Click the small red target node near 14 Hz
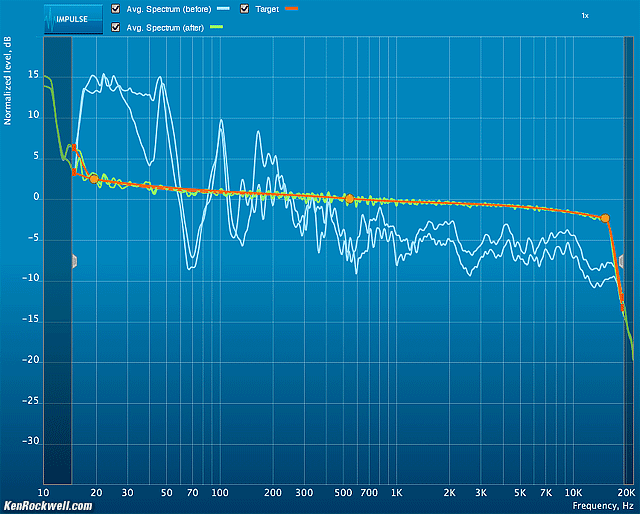The height and width of the screenshot is (514, 640). (x=73, y=148)
